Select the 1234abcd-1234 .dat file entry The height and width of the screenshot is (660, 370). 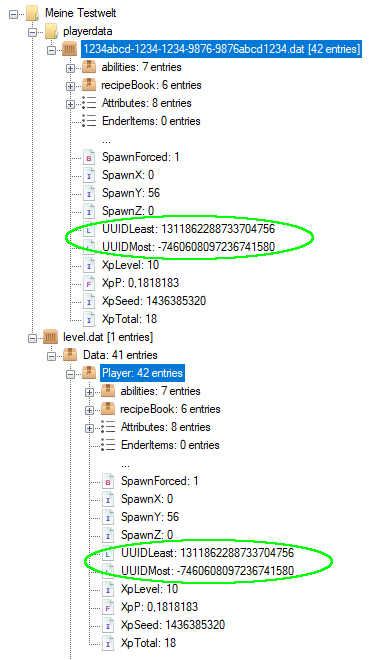click(221, 50)
